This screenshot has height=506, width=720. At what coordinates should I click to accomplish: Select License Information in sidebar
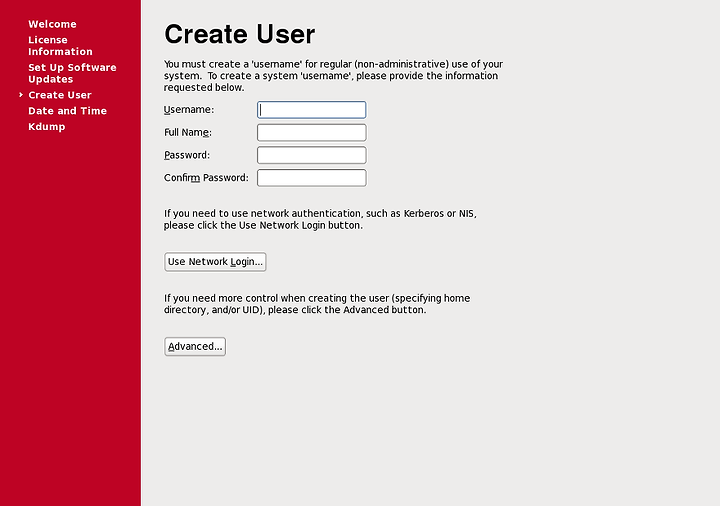pos(60,45)
